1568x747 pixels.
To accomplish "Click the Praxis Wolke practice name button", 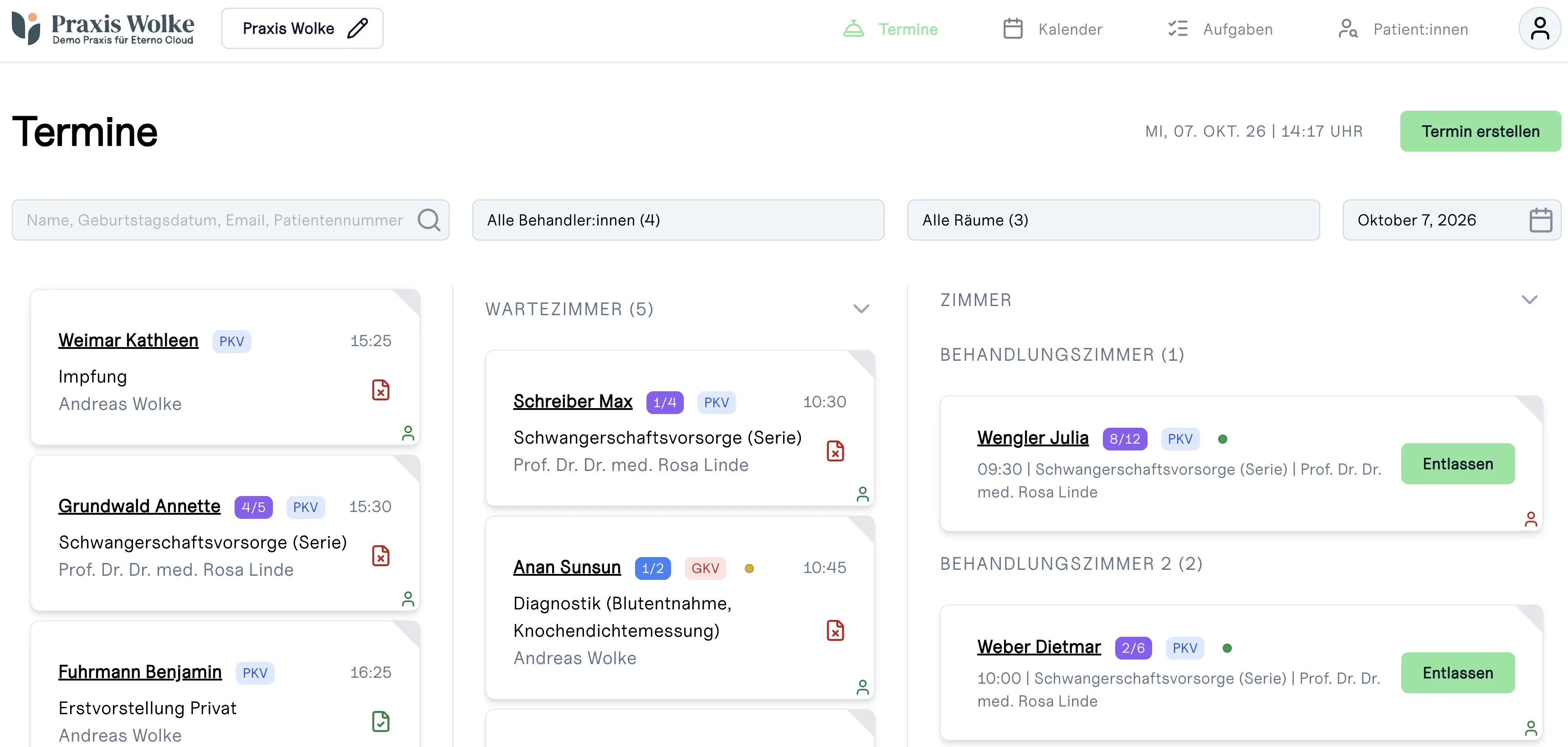I will (302, 28).
